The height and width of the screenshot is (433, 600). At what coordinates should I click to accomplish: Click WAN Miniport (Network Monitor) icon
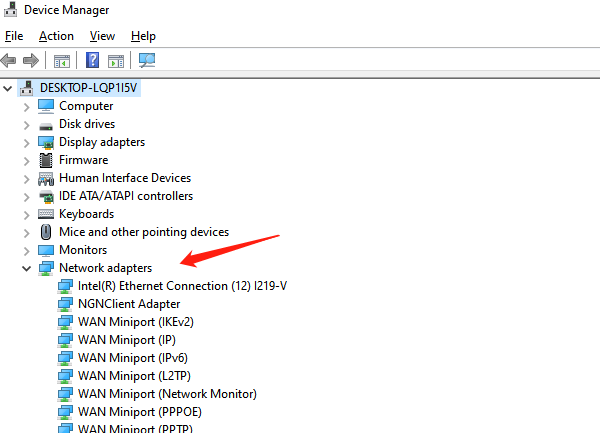pyautogui.click(x=65, y=394)
